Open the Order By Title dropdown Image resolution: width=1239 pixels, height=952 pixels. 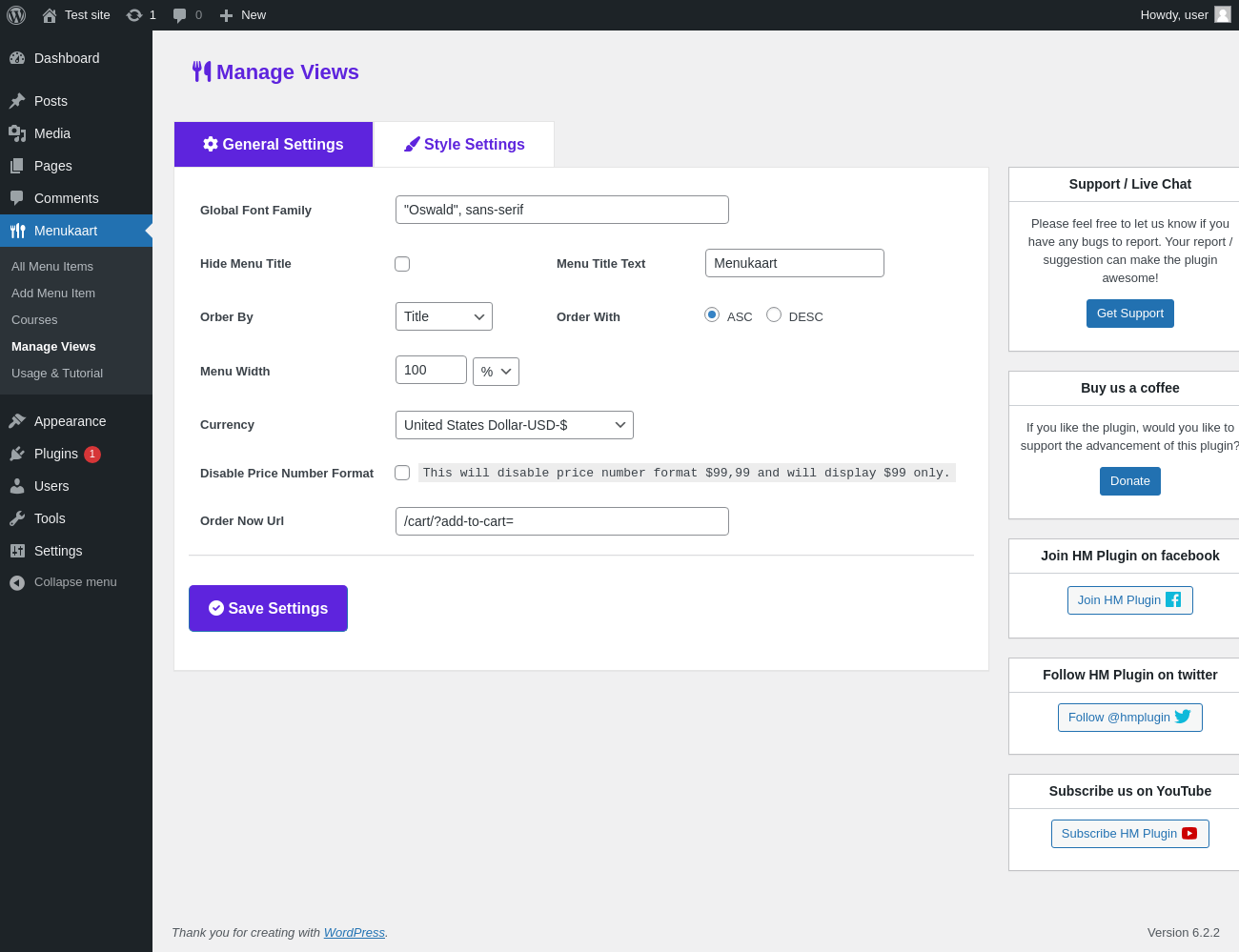[x=444, y=316]
